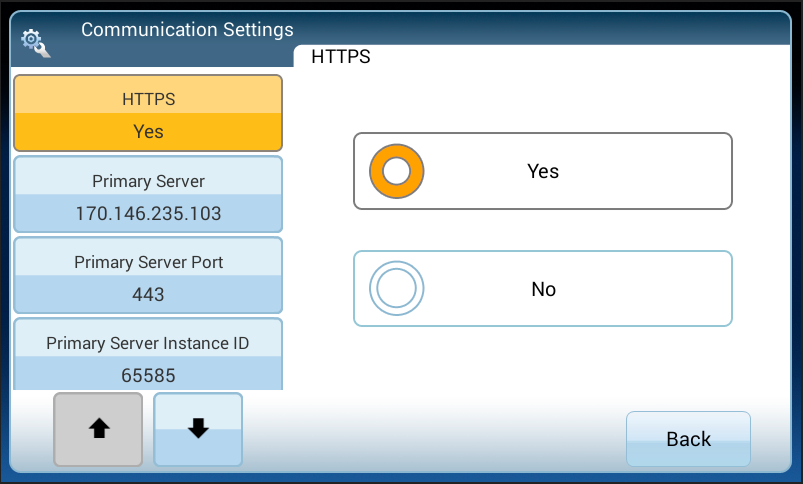Click the empty right side of the No option box

coord(670,289)
